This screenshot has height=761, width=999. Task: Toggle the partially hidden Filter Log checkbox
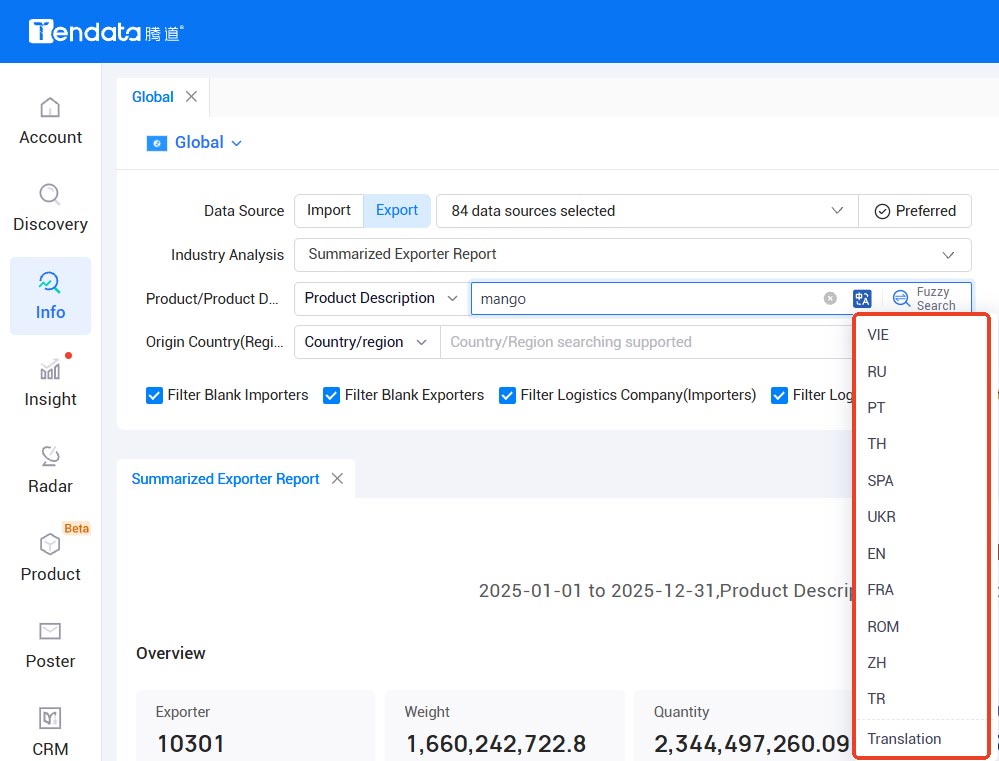[779, 395]
